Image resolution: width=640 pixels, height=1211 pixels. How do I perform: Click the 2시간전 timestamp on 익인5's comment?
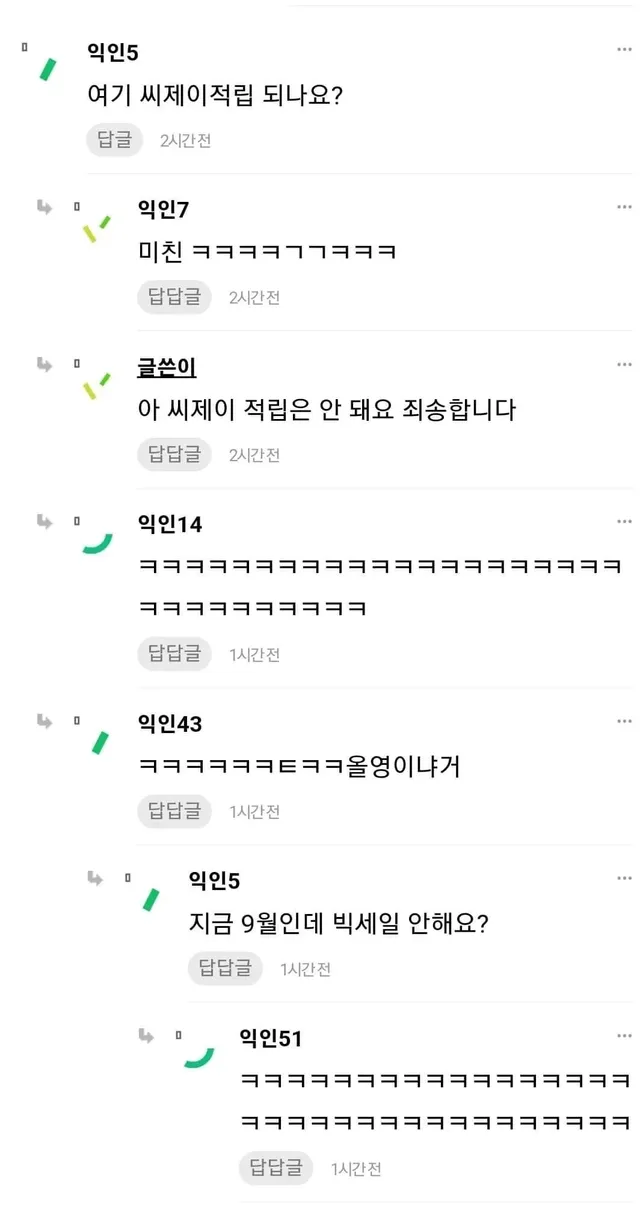(185, 141)
